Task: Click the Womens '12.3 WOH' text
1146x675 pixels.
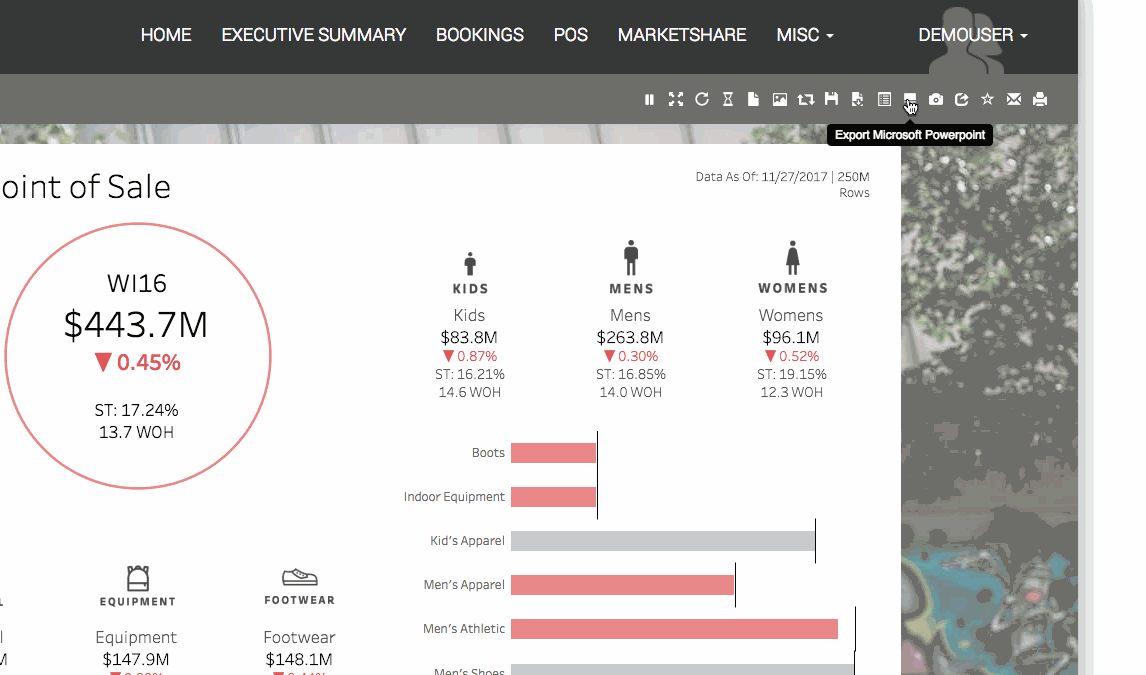Action: (792, 392)
